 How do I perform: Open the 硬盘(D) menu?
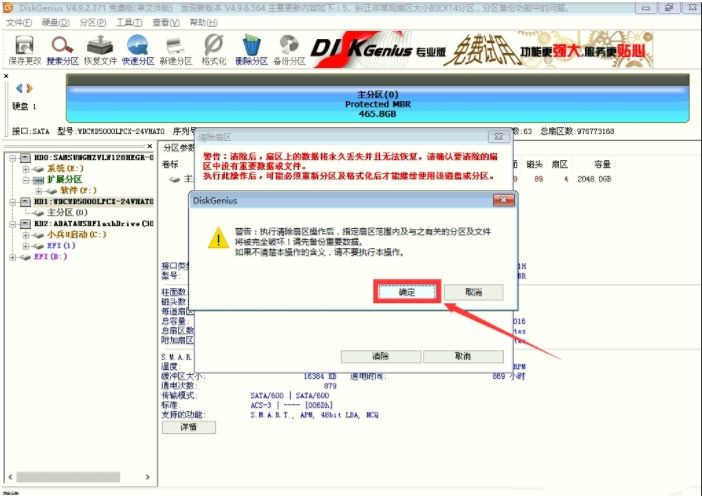click(56, 22)
